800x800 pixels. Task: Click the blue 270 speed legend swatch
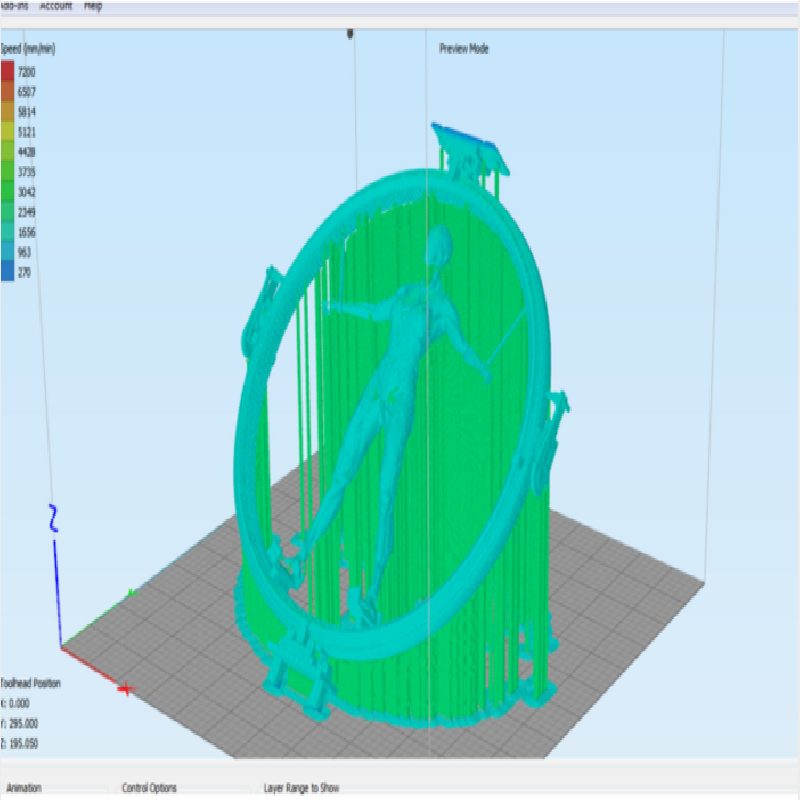pos(7,272)
